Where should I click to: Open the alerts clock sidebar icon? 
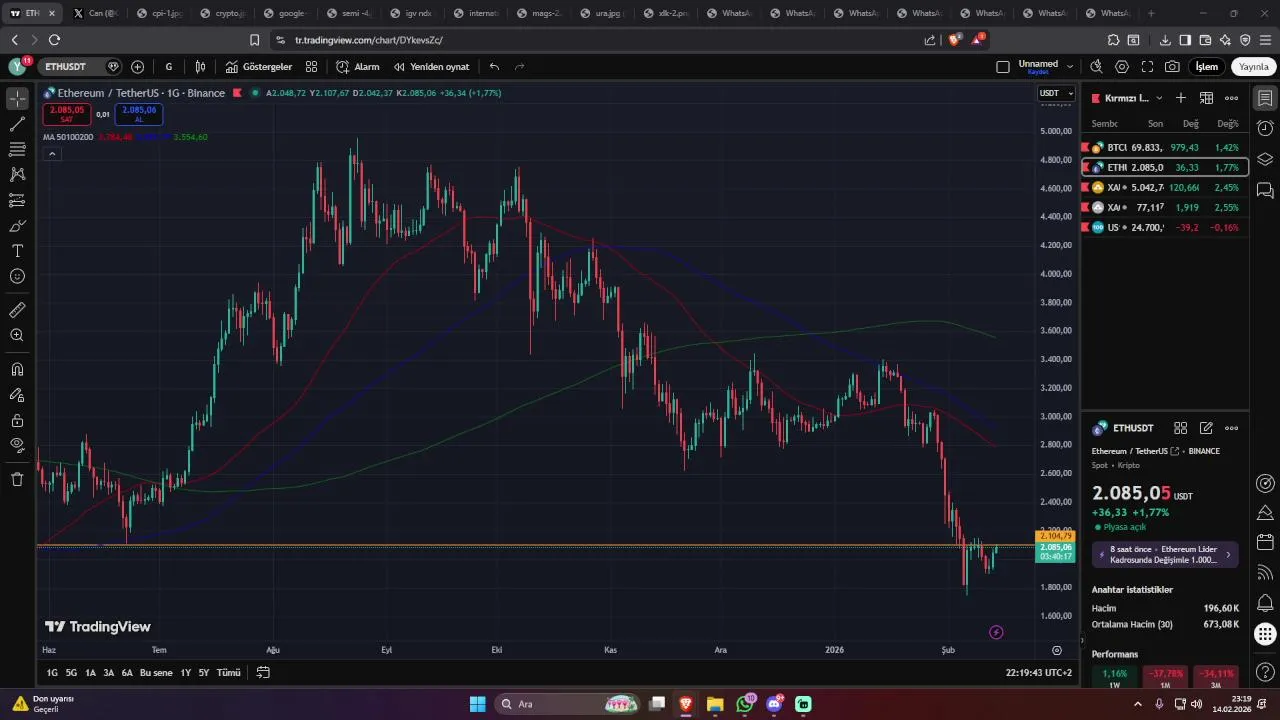pos(1265,129)
